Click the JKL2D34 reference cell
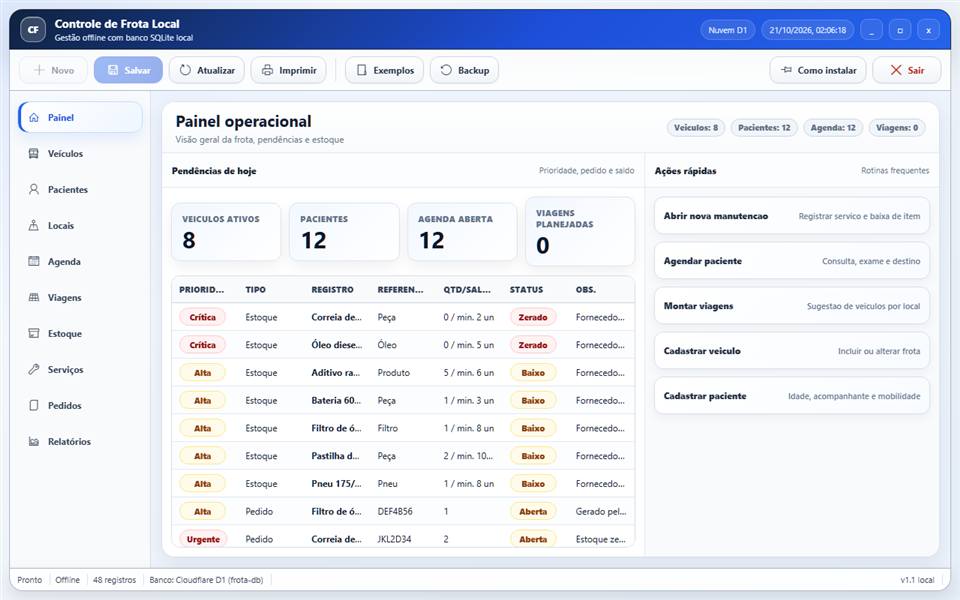Screen dimensions: 960x600 tap(394, 539)
